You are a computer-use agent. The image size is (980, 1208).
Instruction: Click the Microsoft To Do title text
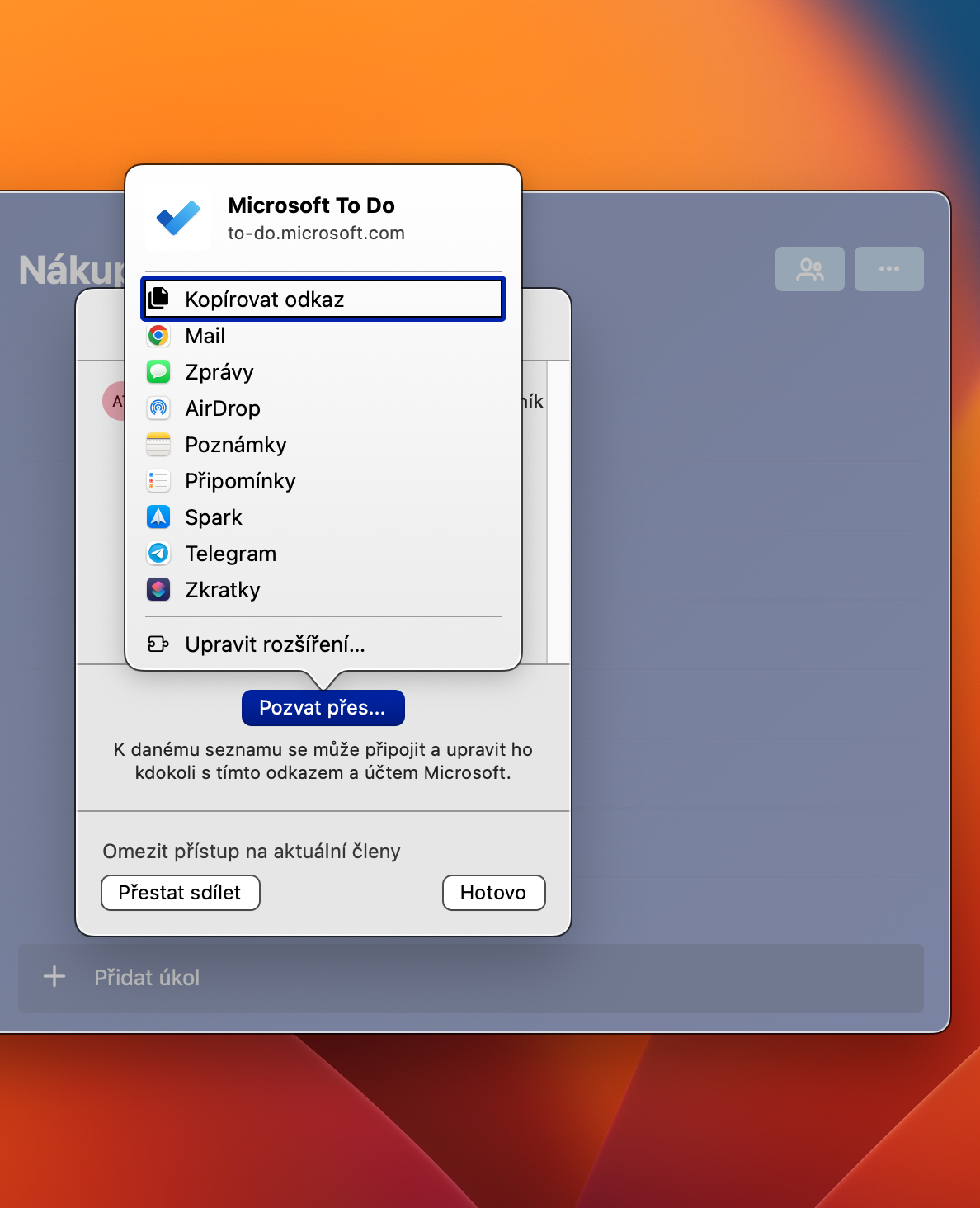311,205
